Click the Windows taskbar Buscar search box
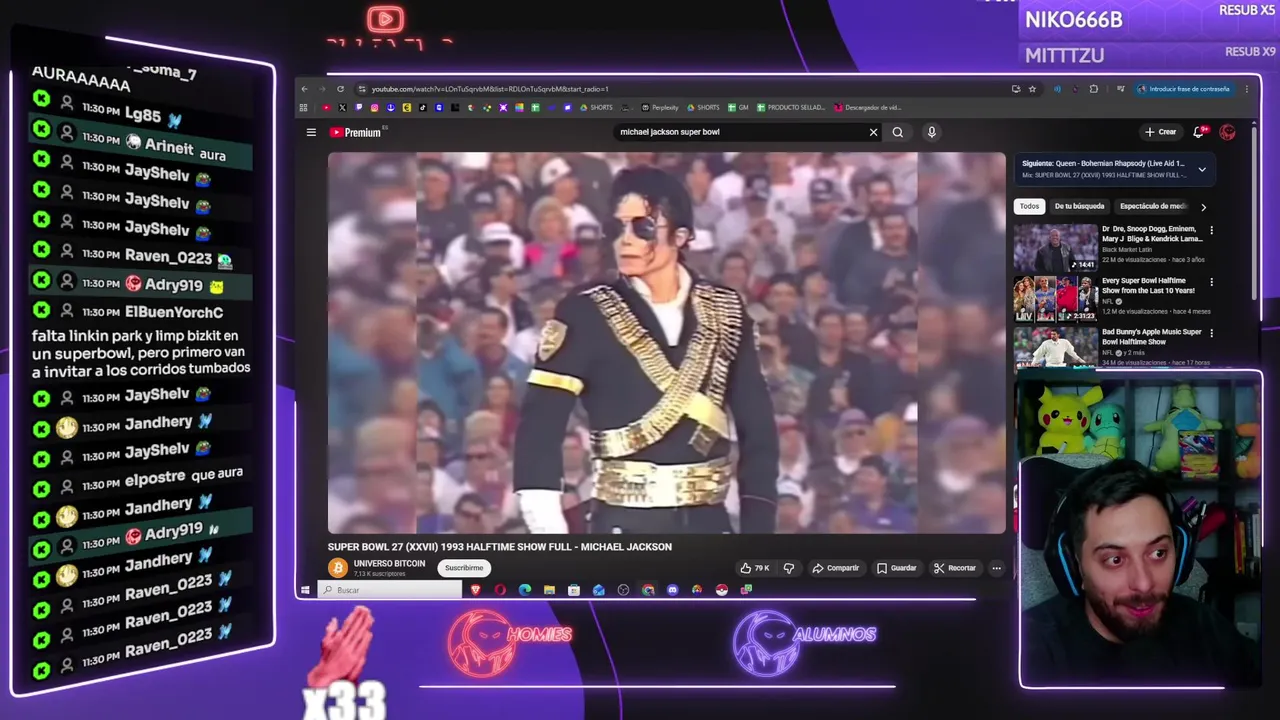The height and width of the screenshot is (720, 1280). point(390,590)
